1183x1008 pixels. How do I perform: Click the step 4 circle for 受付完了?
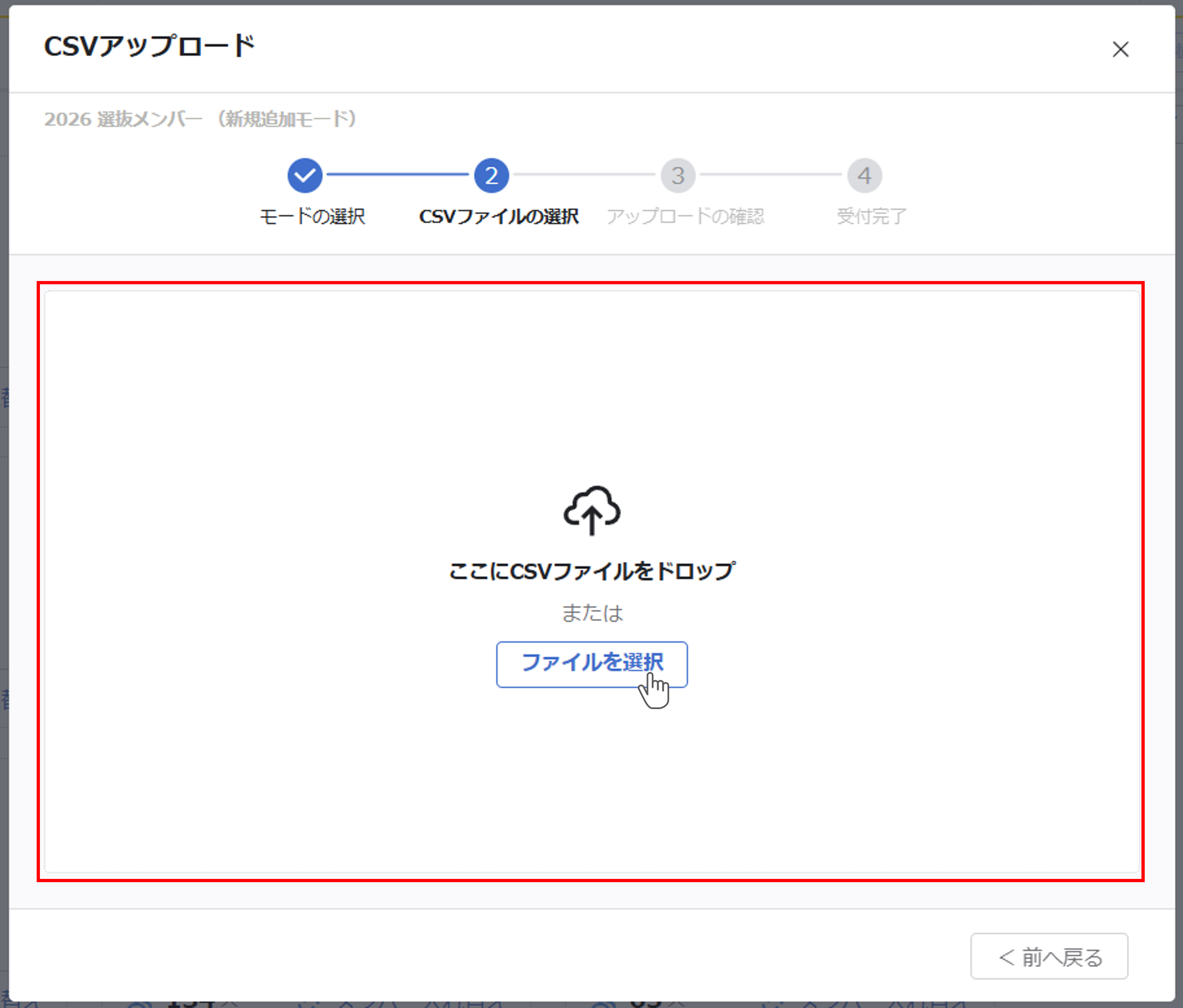click(x=864, y=175)
